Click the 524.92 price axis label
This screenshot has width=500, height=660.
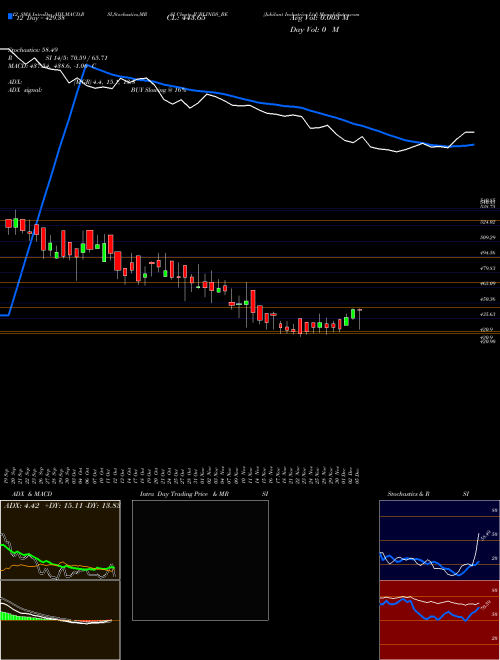coord(488,222)
